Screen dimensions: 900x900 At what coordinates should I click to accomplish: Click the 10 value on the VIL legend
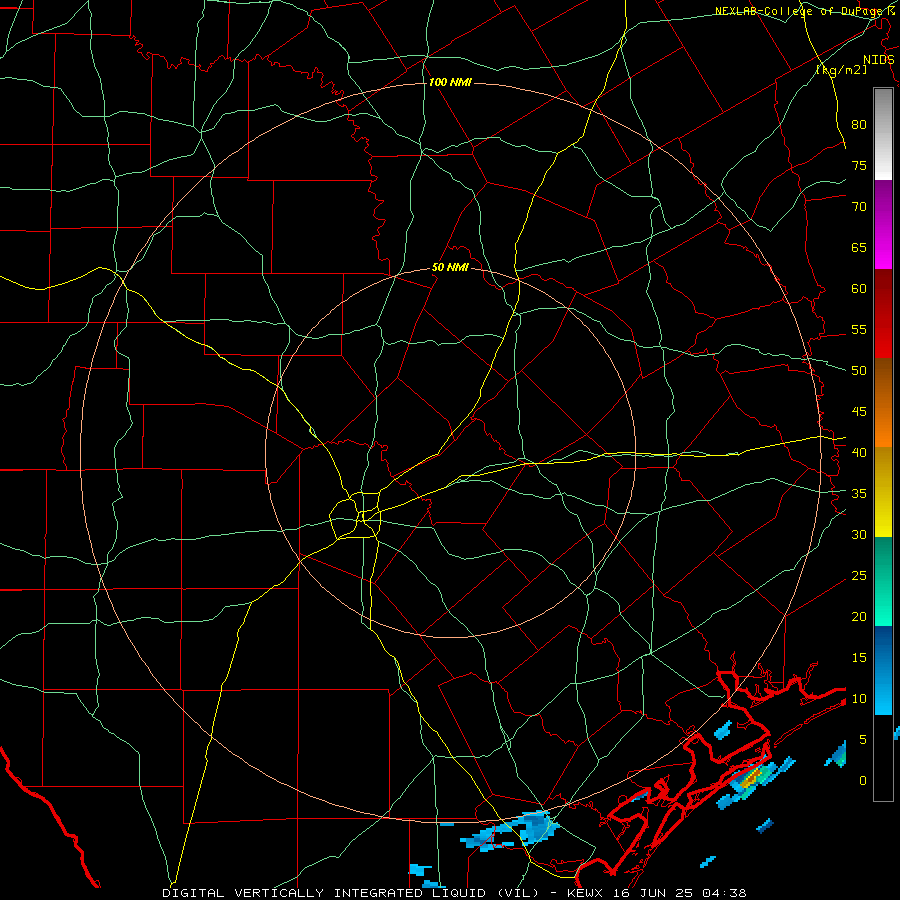click(x=859, y=699)
